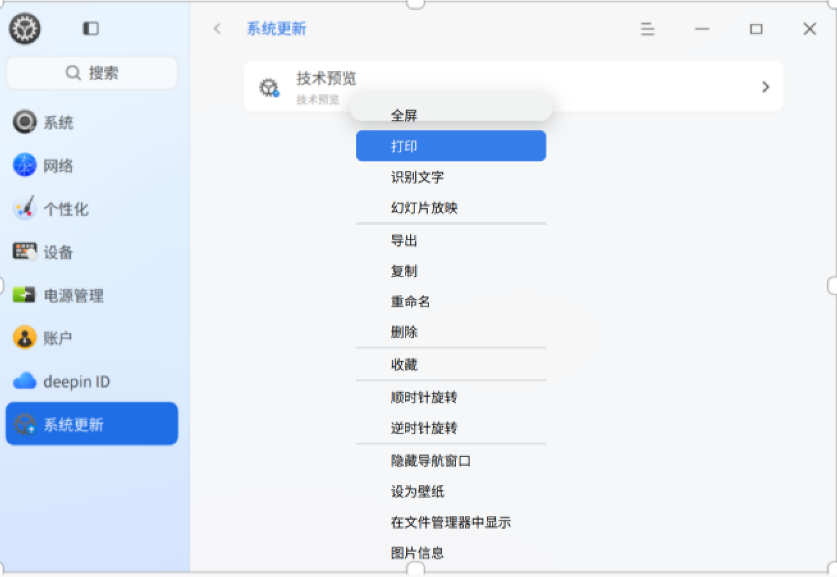
Task: Choose 幻灯片放映 from the context menu
Action: click(x=451, y=208)
